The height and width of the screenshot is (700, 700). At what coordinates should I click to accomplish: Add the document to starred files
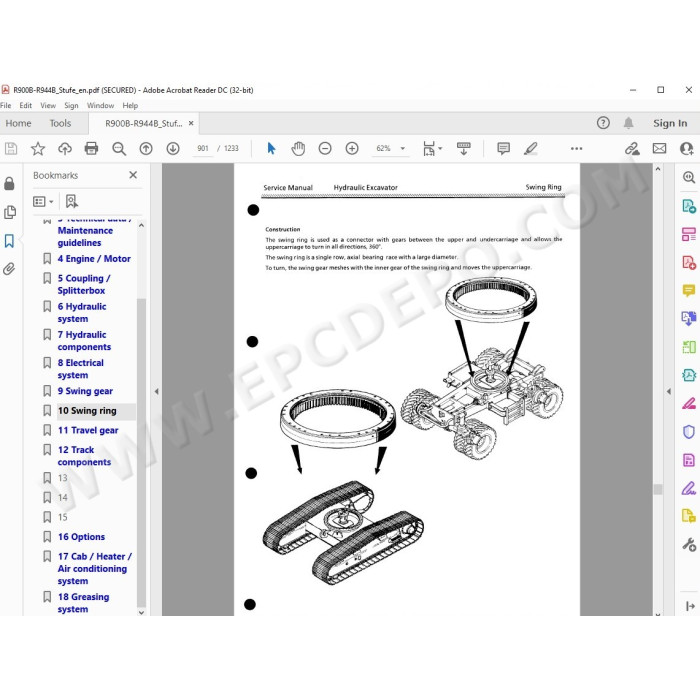38,148
